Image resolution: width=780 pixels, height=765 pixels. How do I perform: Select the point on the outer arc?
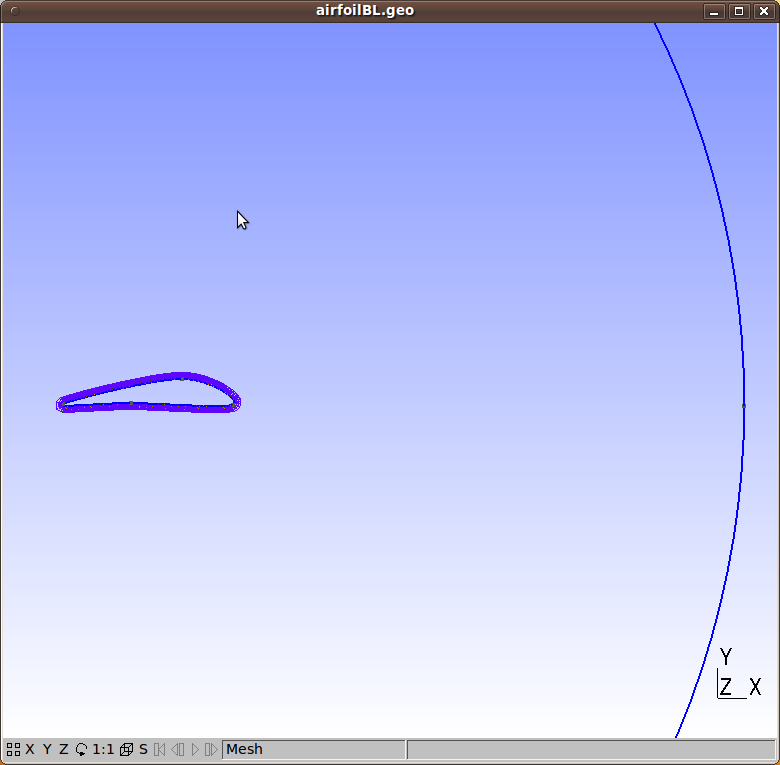point(744,406)
